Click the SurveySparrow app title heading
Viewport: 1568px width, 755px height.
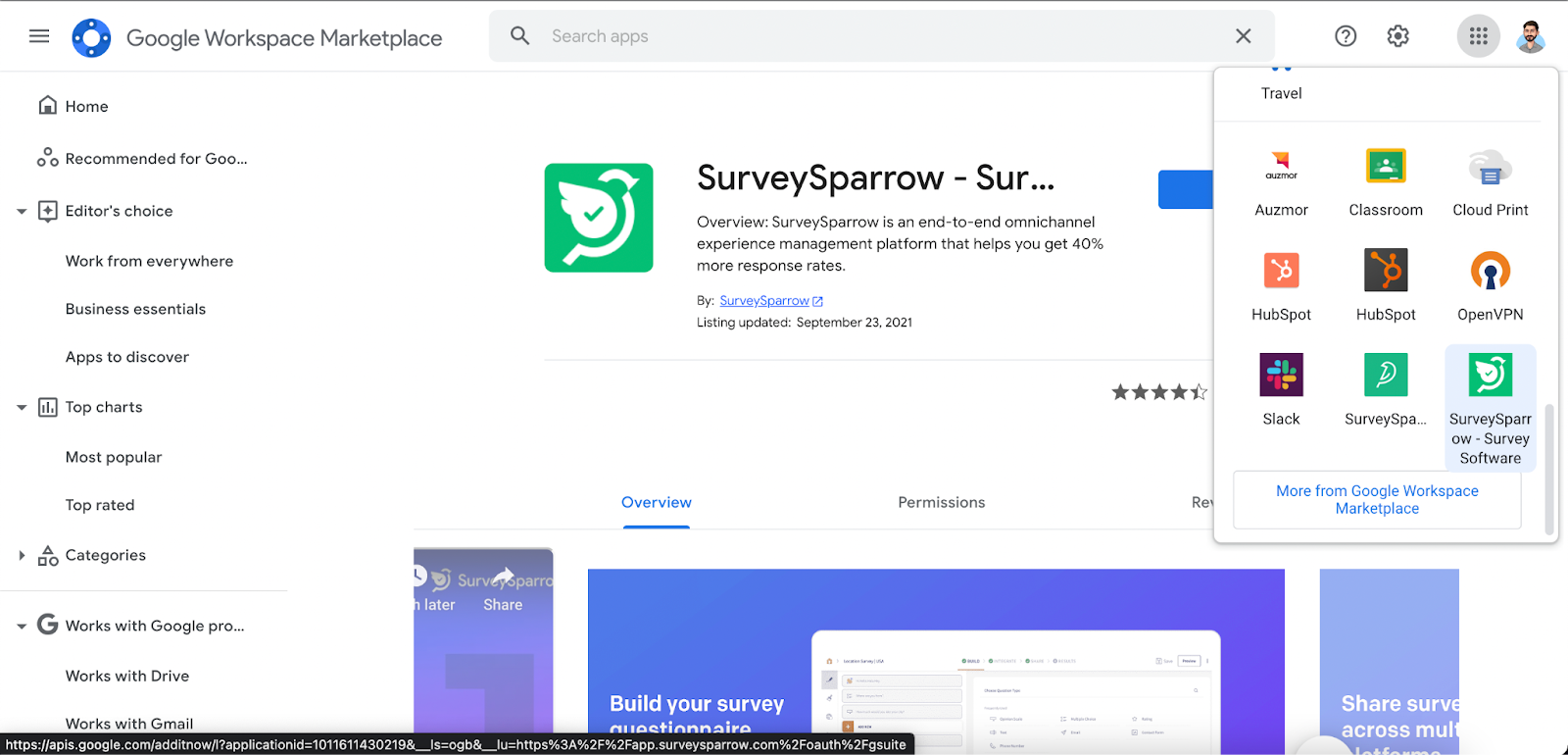(x=875, y=177)
